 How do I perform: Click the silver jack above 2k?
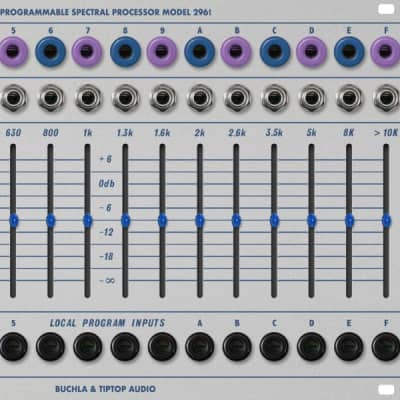point(200,98)
